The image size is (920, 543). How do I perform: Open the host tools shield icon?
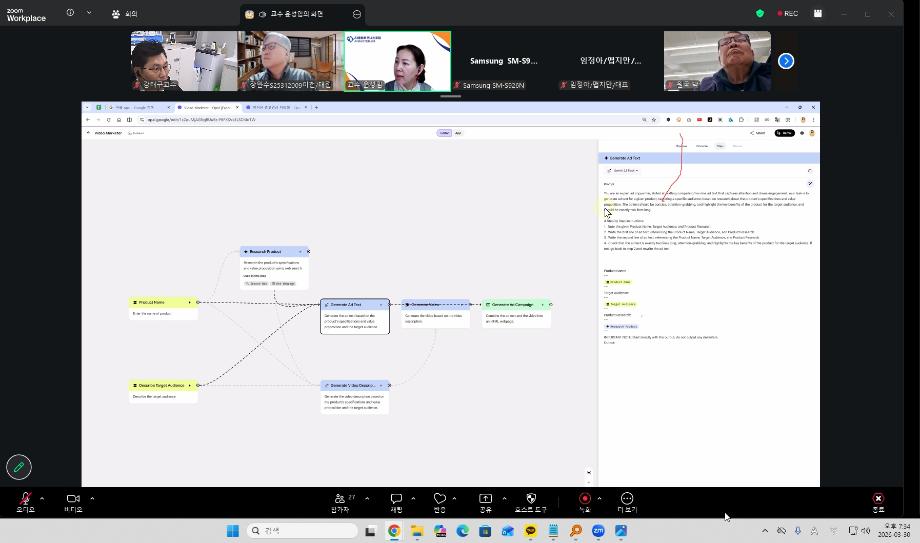click(530, 498)
